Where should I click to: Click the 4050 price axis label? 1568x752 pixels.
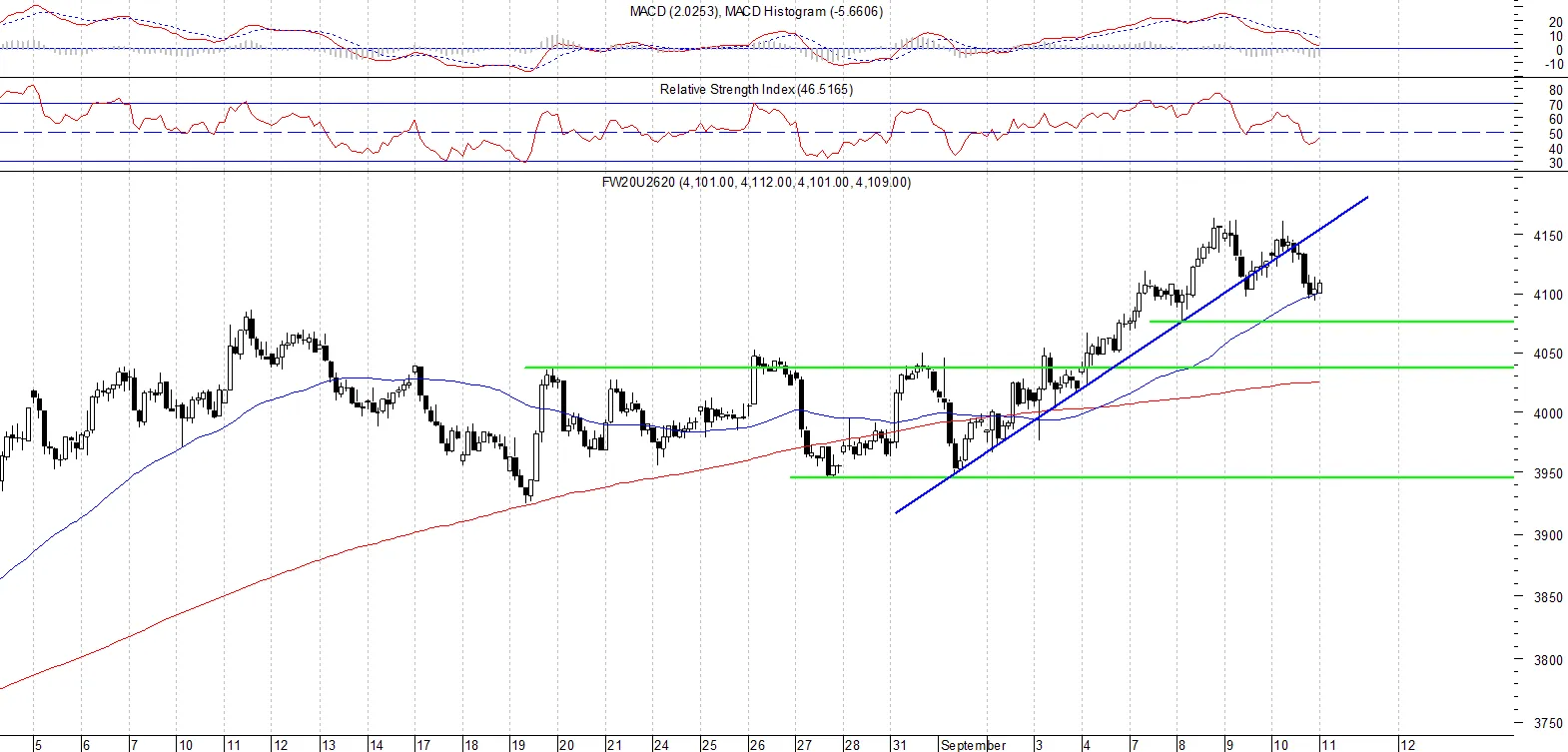(x=1548, y=354)
